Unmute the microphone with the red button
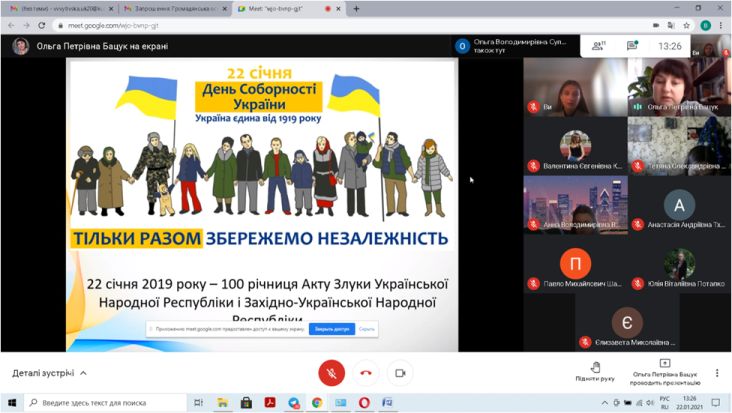The image size is (732, 413). (331, 373)
